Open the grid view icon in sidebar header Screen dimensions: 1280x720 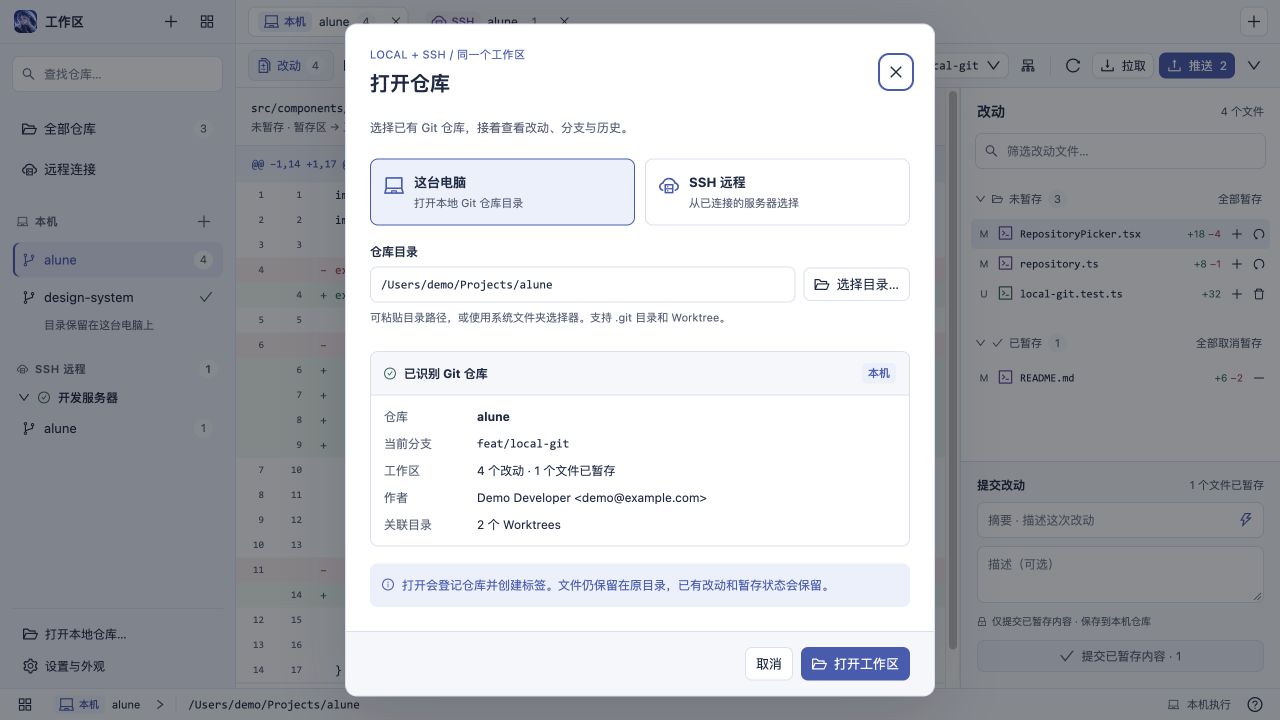point(207,22)
